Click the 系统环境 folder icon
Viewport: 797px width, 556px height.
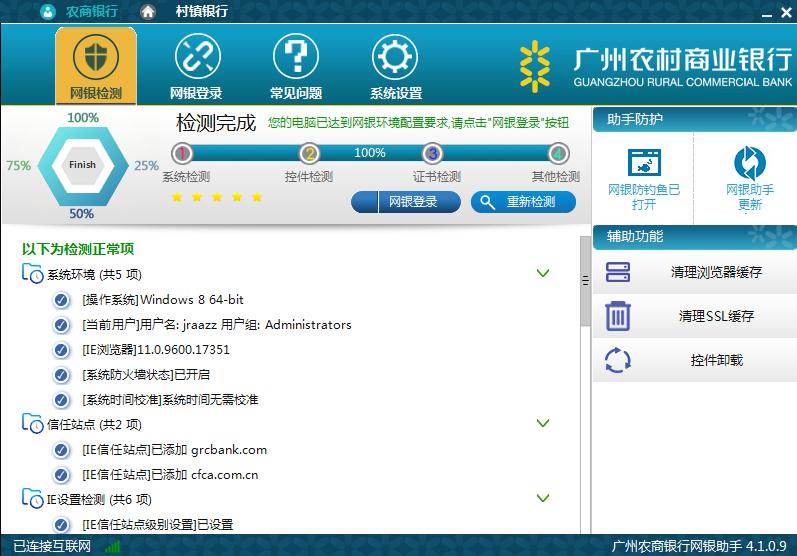coord(33,273)
